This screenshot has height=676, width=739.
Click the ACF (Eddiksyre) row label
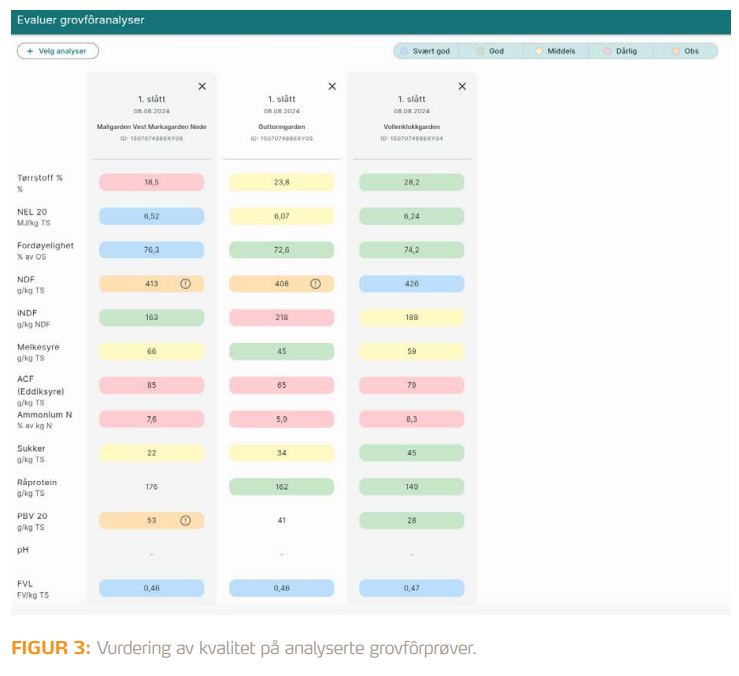(x=41, y=385)
